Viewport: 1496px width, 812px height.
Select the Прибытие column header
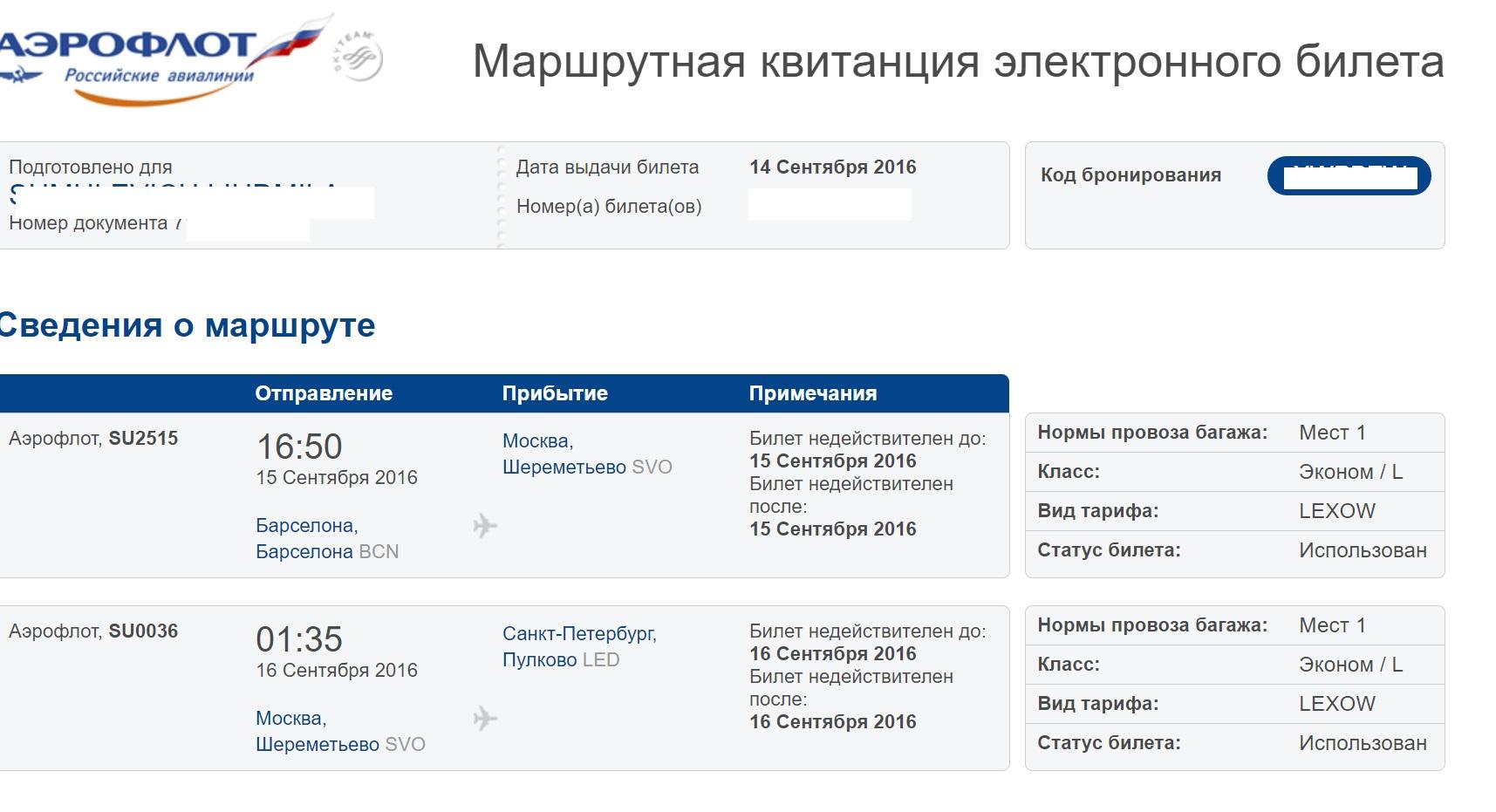(x=555, y=393)
